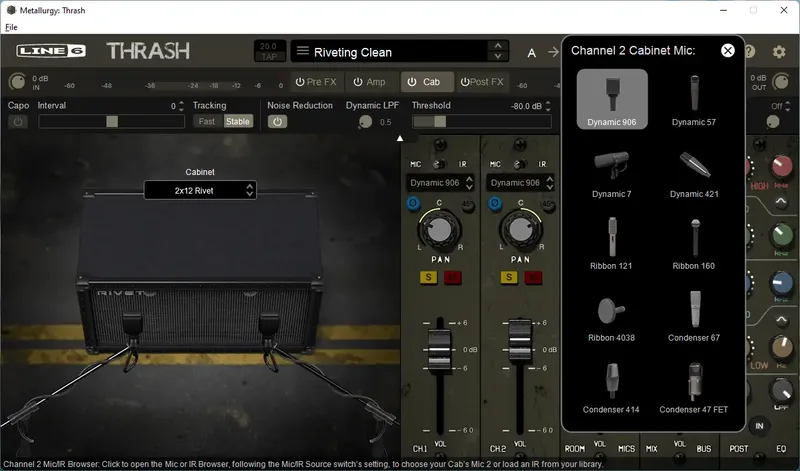This screenshot has height=471, width=800.
Task: Open the settings gear
Action: tap(779, 52)
